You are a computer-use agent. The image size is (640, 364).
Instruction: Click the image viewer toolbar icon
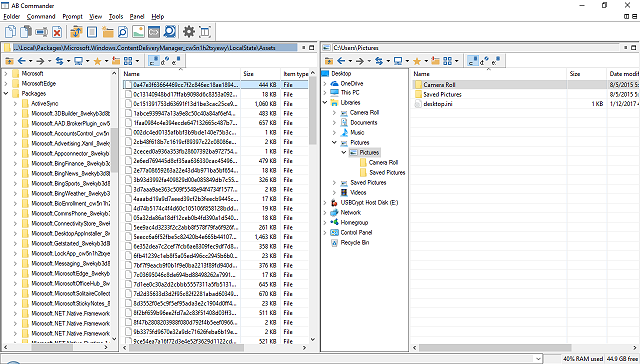point(138,31)
